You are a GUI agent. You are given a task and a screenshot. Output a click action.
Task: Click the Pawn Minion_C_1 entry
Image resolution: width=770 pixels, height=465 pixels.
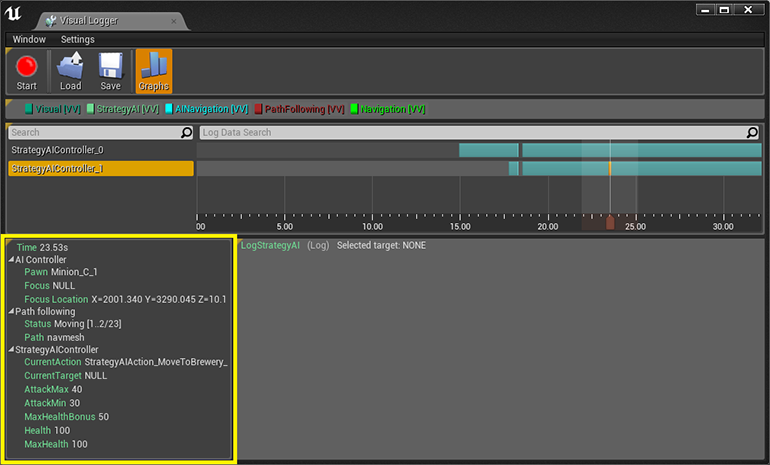[x=61, y=272]
